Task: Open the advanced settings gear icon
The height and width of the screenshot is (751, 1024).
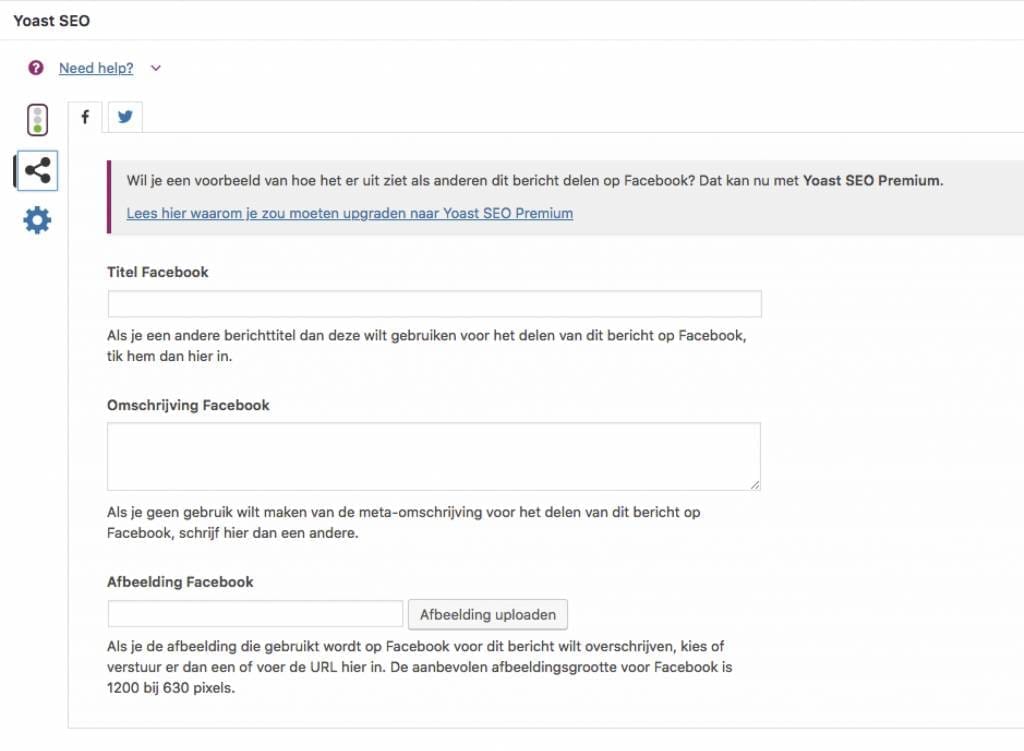Action: 37,220
